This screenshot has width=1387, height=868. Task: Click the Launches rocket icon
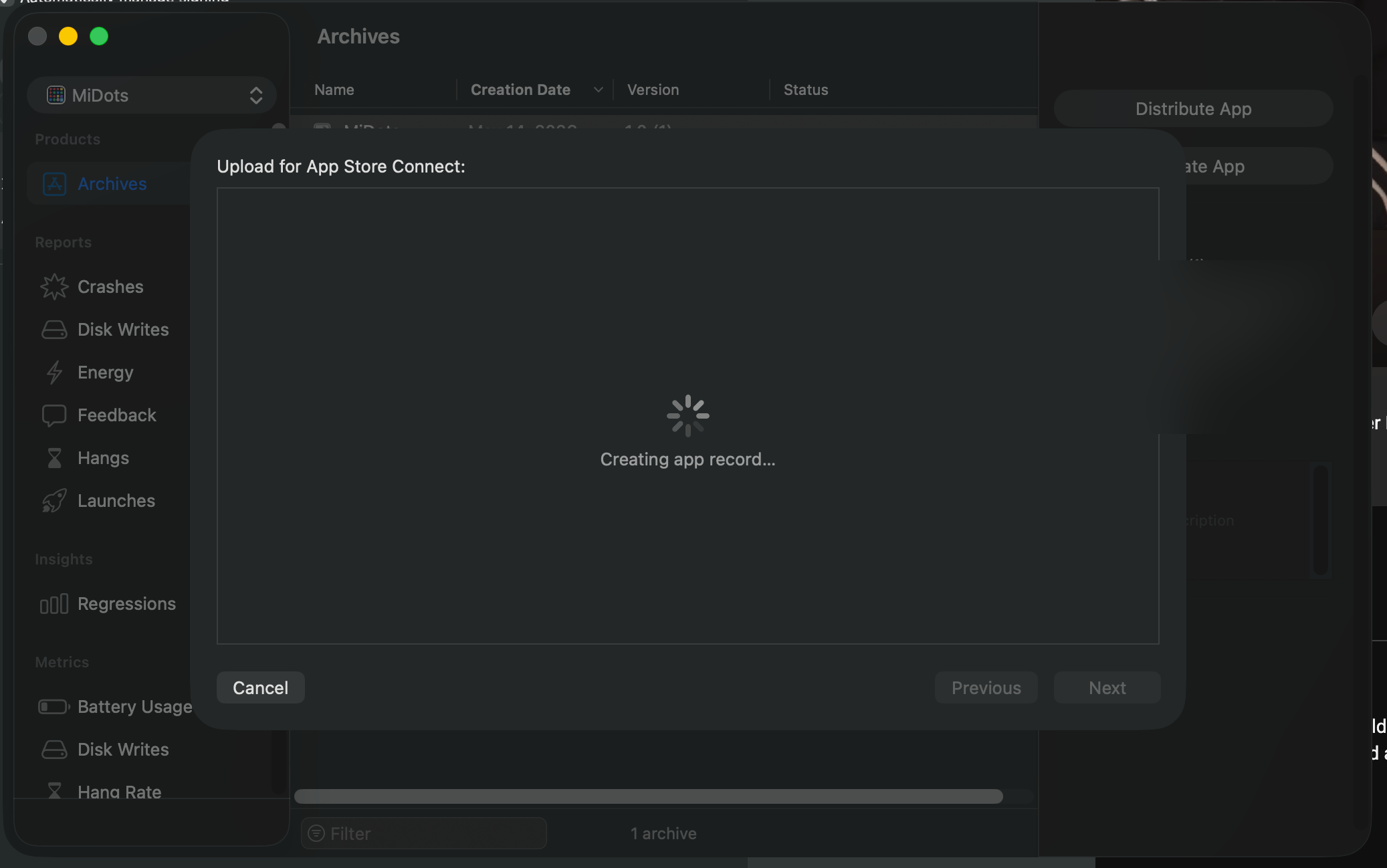(54, 501)
